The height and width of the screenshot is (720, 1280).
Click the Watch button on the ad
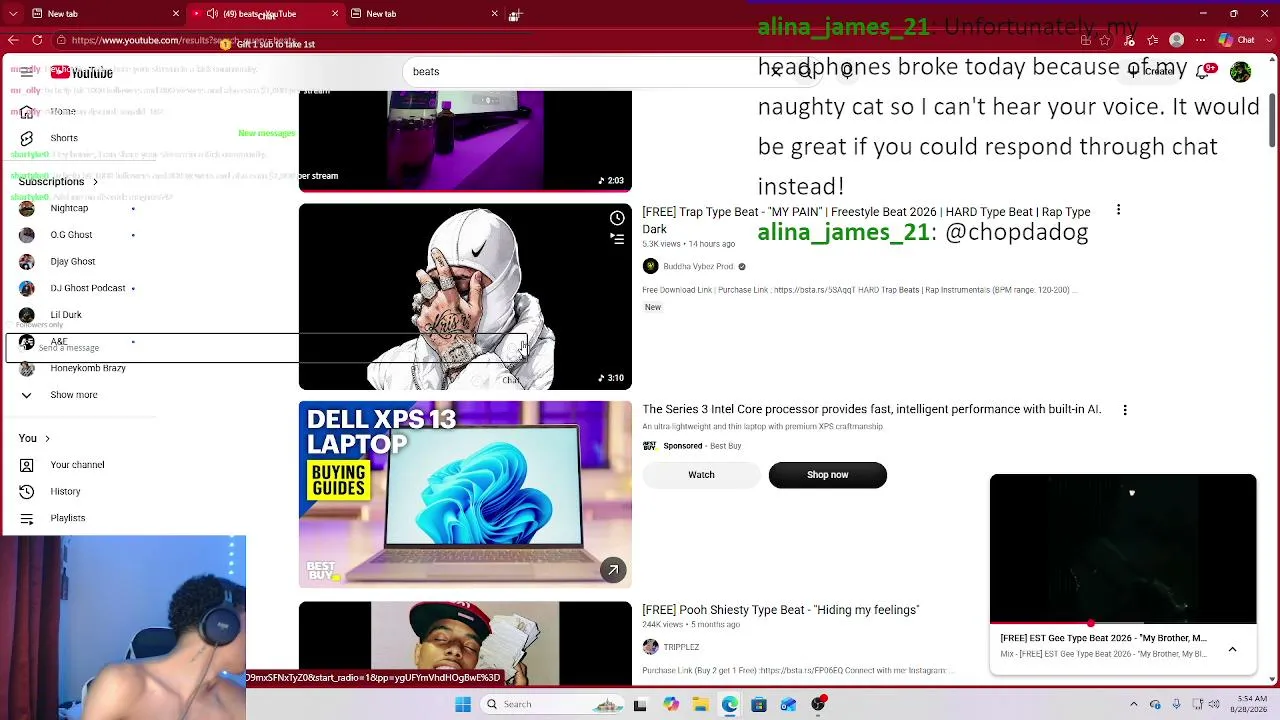[x=701, y=475]
